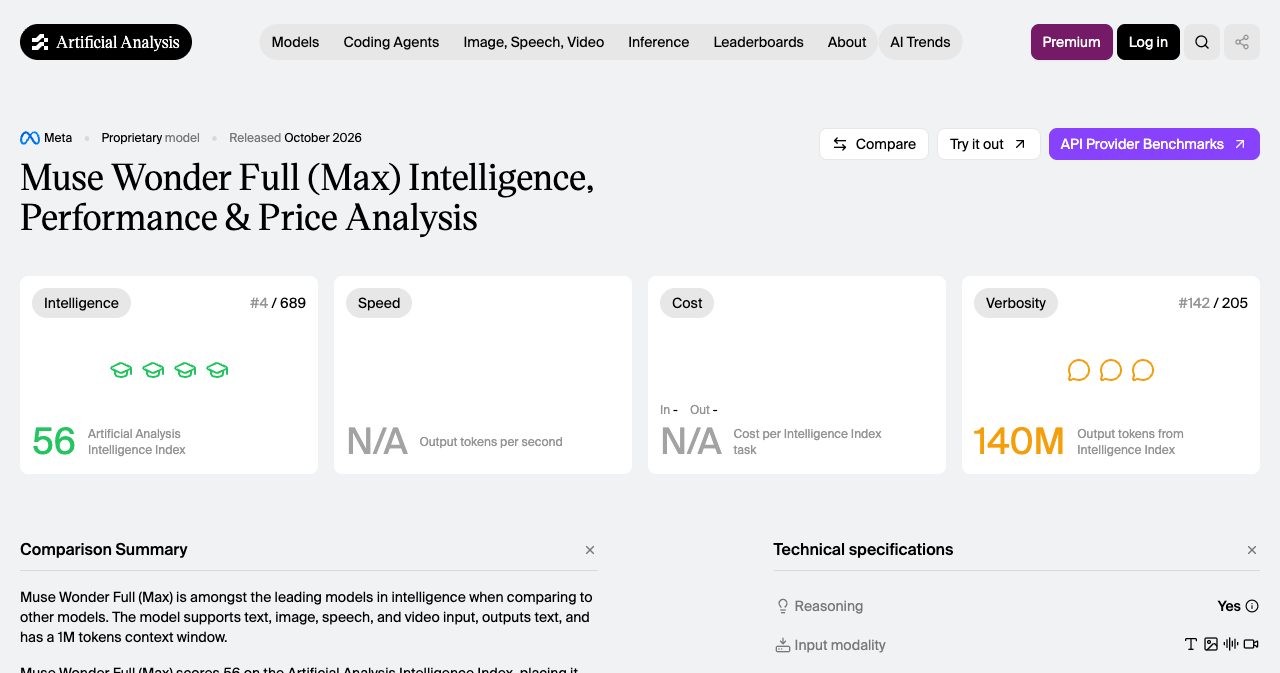This screenshot has width=1280, height=673.
Task: Click the 'Cost per Intelligence Index task' label
Action: point(808,442)
